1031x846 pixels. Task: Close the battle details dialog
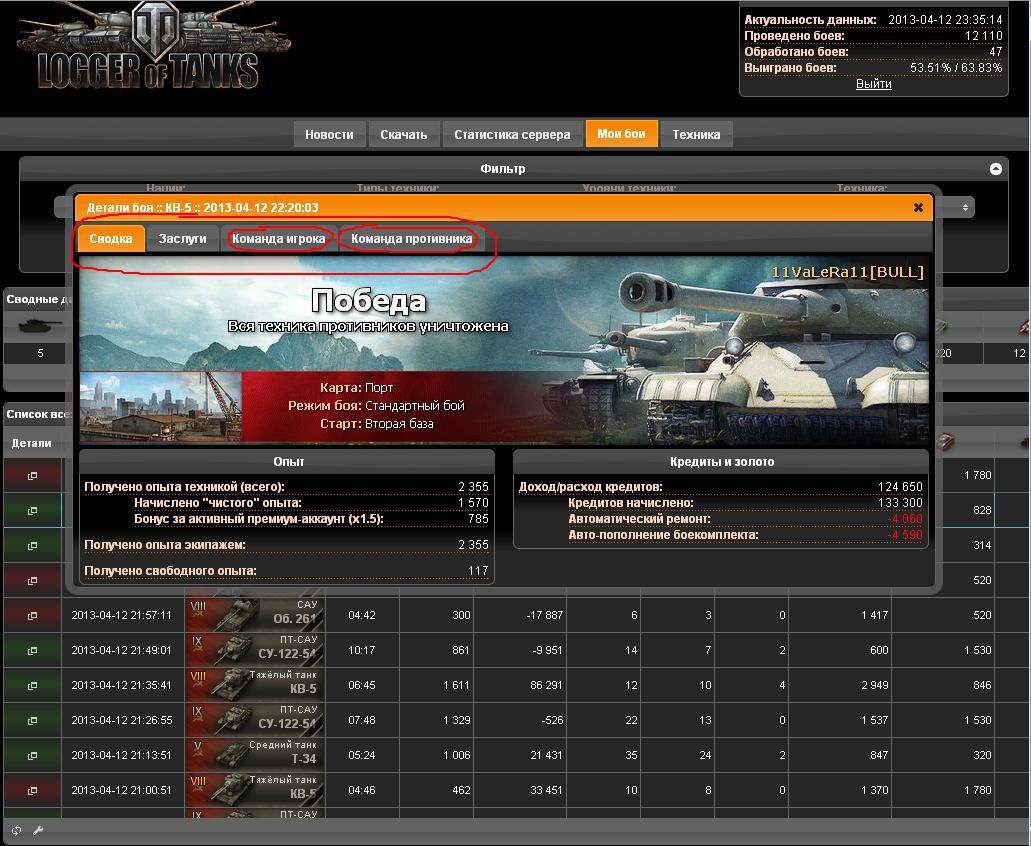point(918,208)
